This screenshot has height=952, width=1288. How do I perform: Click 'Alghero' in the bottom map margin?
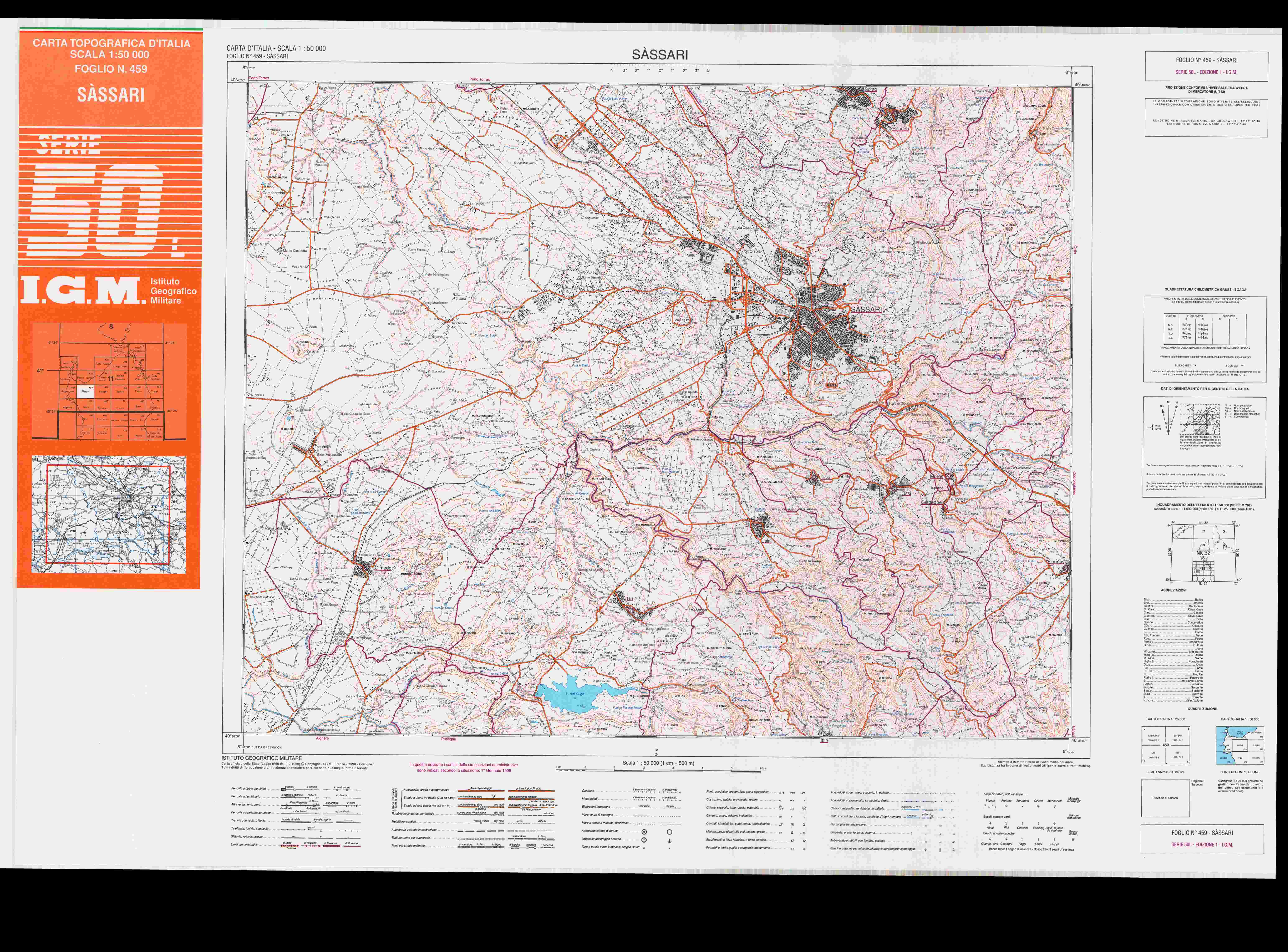click(x=322, y=738)
